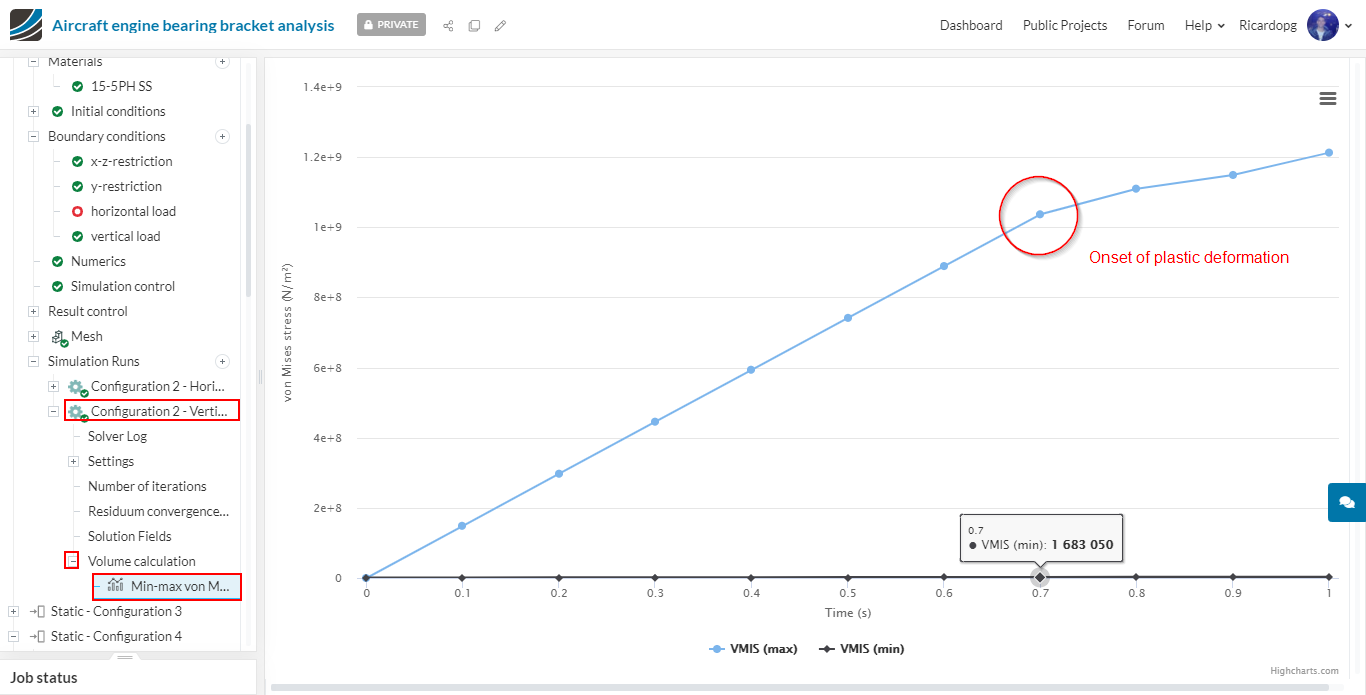Click the PRIVATE project badge button
The image size is (1366, 695).
(391, 25)
